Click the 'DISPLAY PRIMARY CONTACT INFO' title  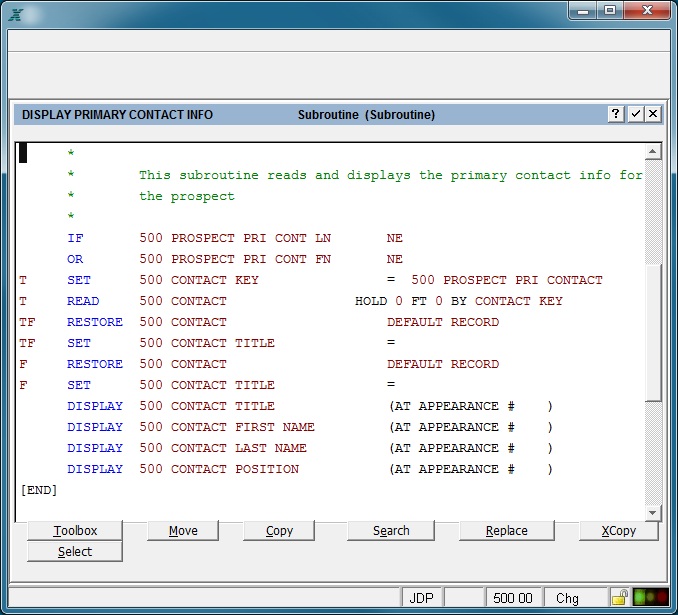tap(117, 115)
